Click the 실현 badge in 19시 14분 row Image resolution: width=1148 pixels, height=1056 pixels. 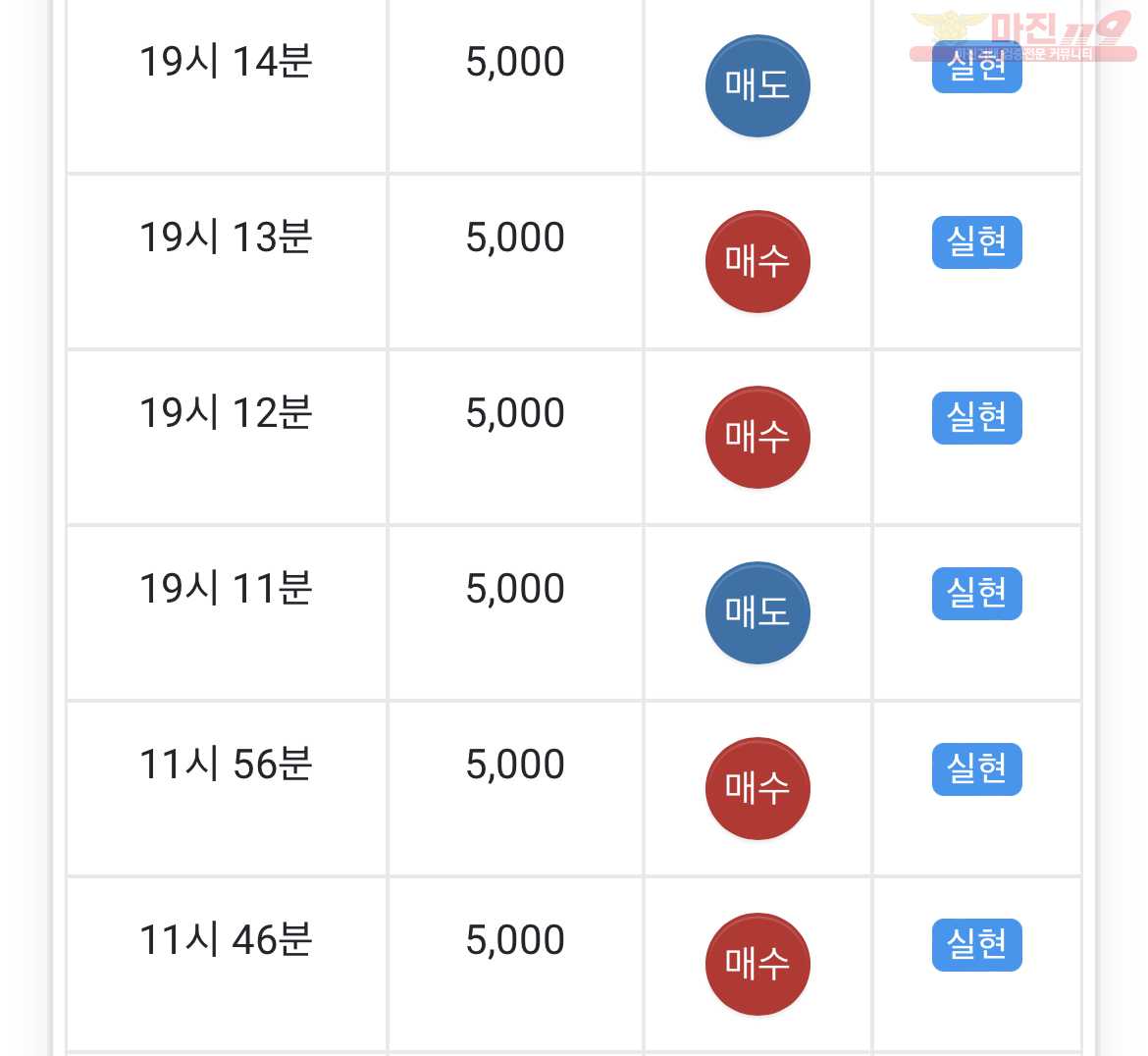pyautogui.click(x=976, y=67)
